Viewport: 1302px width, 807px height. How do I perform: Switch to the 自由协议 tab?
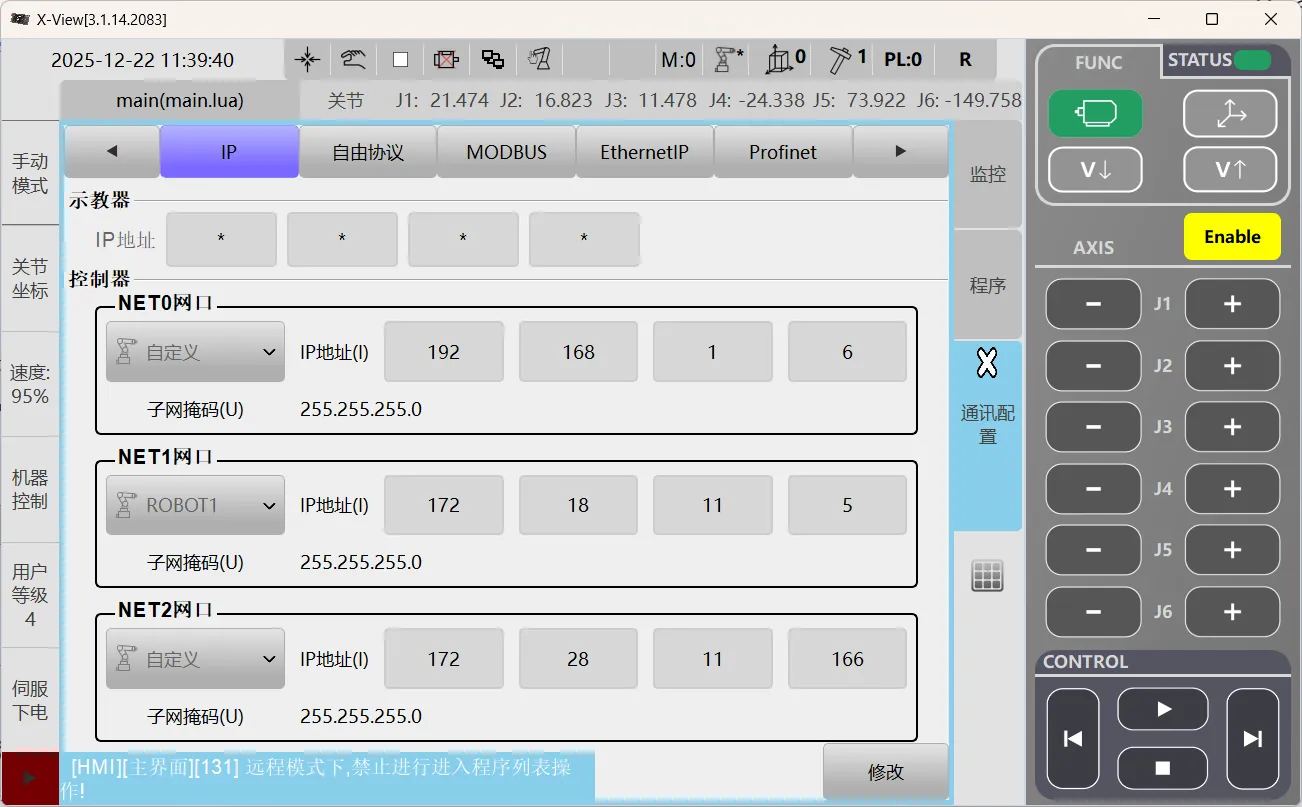click(x=368, y=152)
